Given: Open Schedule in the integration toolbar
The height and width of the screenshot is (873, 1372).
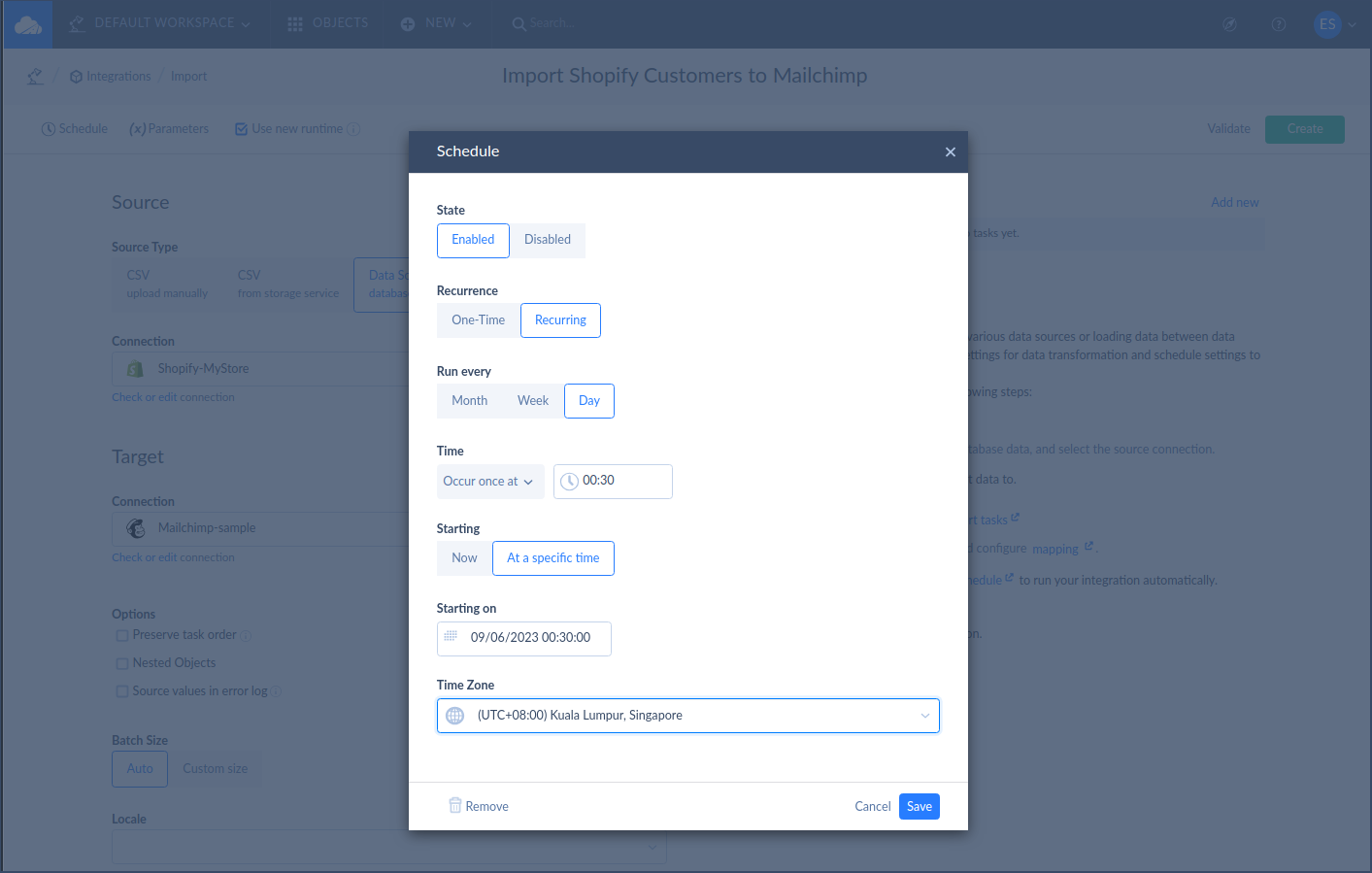Looking at the screenshot, I should [75, 129].
